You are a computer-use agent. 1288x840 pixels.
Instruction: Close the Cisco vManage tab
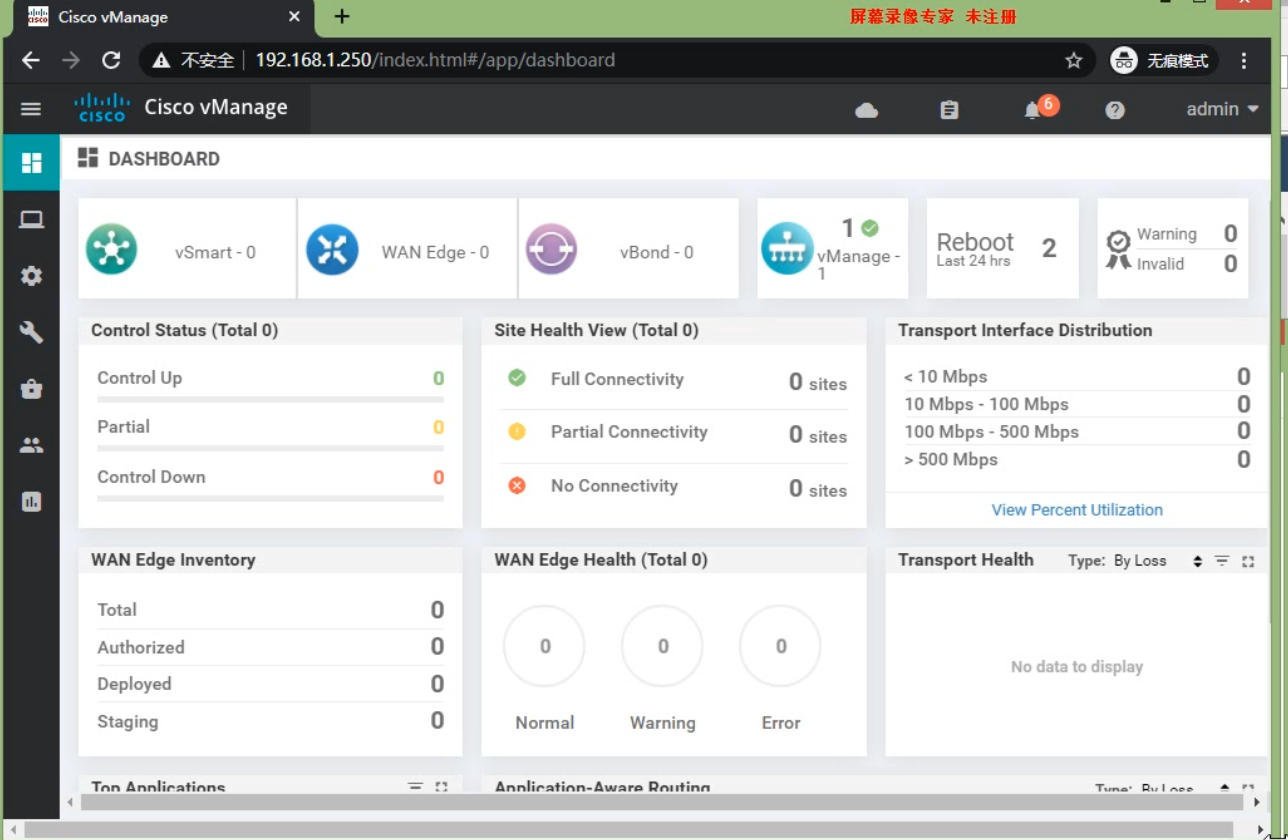point(294,17)
